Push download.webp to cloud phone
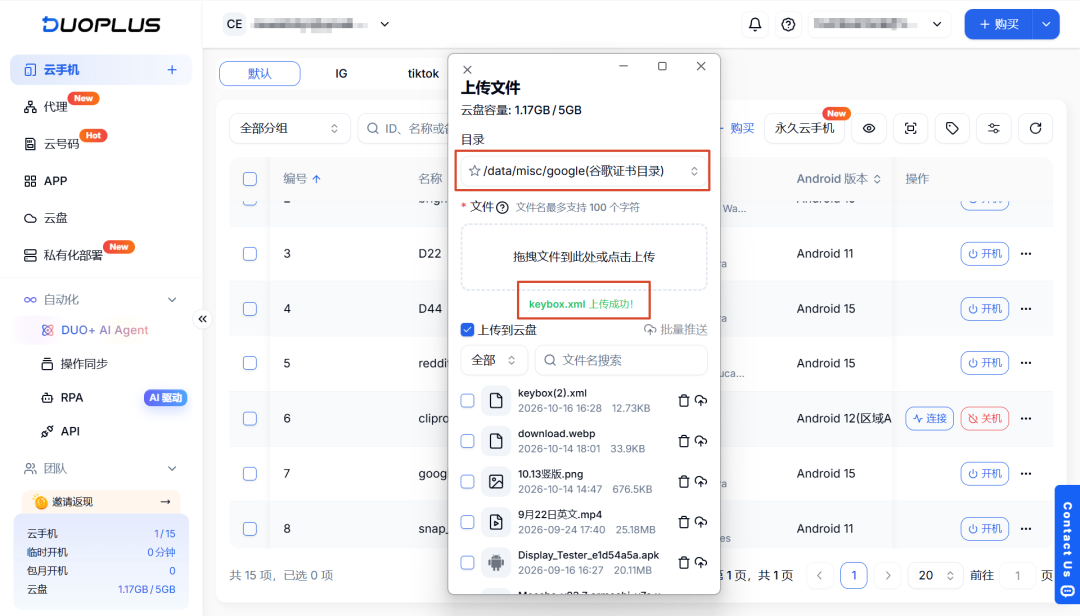Image resolution: width=1080 pixels, height=616 pixels. tap(701, 441)
